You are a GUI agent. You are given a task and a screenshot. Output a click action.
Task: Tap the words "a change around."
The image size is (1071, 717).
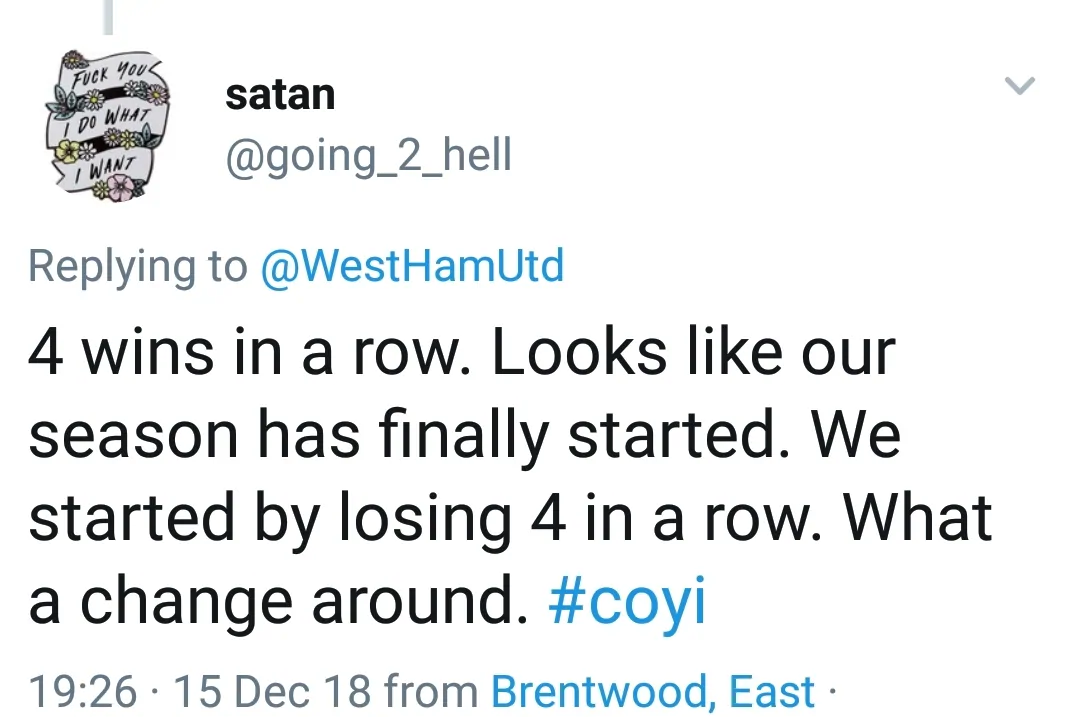click(x=275, y=602)
